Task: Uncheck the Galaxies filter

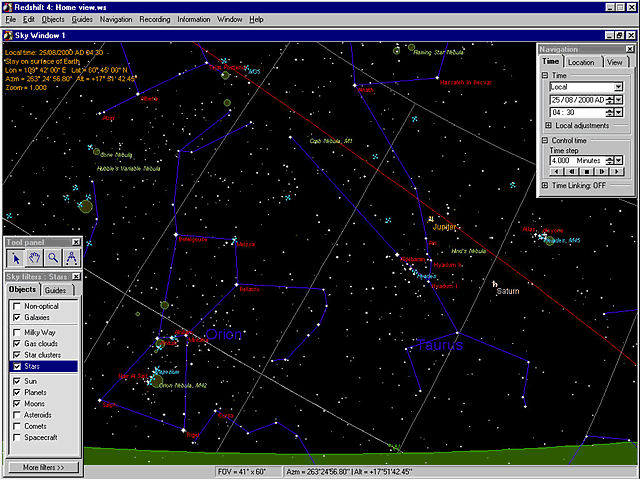Action: click(17, 317)
